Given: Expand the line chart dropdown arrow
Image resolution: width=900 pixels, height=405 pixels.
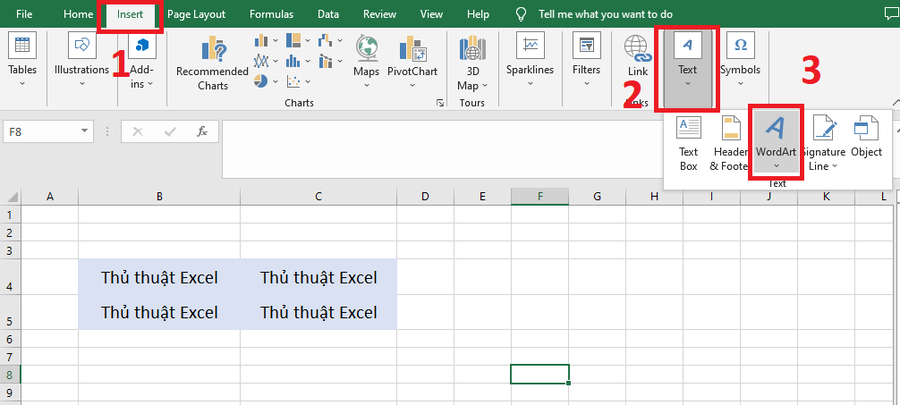Looking at the screenshot, I should click(276, 61).
